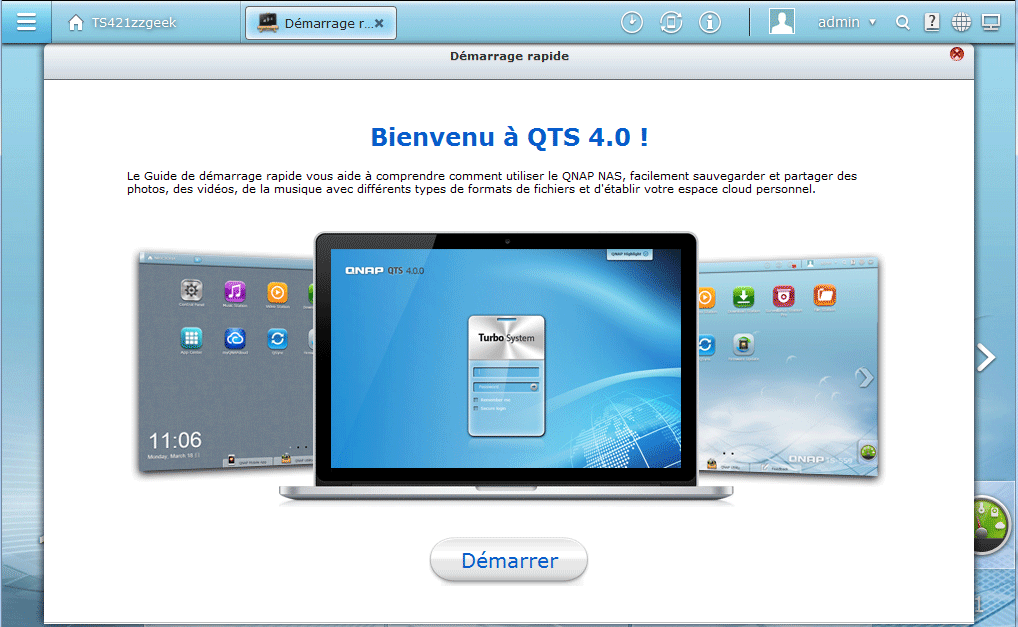The height and width of the screenshot is (627, 1018).
Task: Open the resource monitor gauge widget
Action: [991, 526]
